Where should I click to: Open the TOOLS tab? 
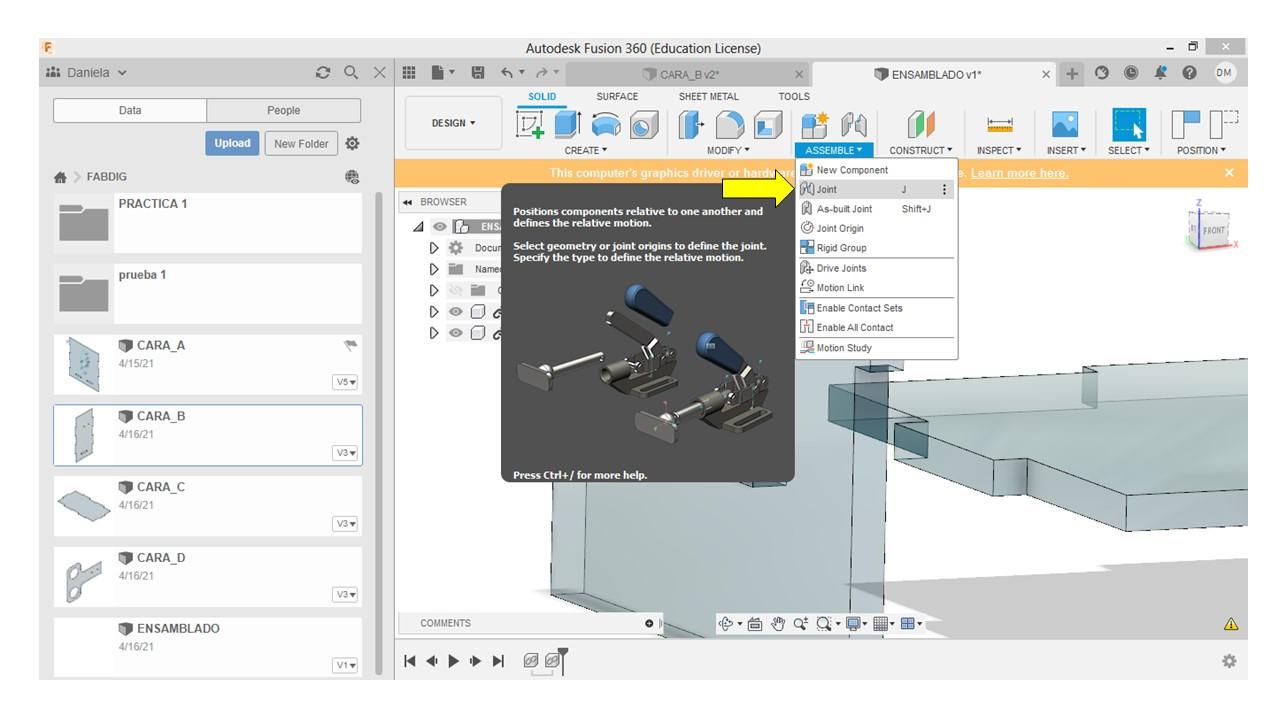tap(794, 97)
